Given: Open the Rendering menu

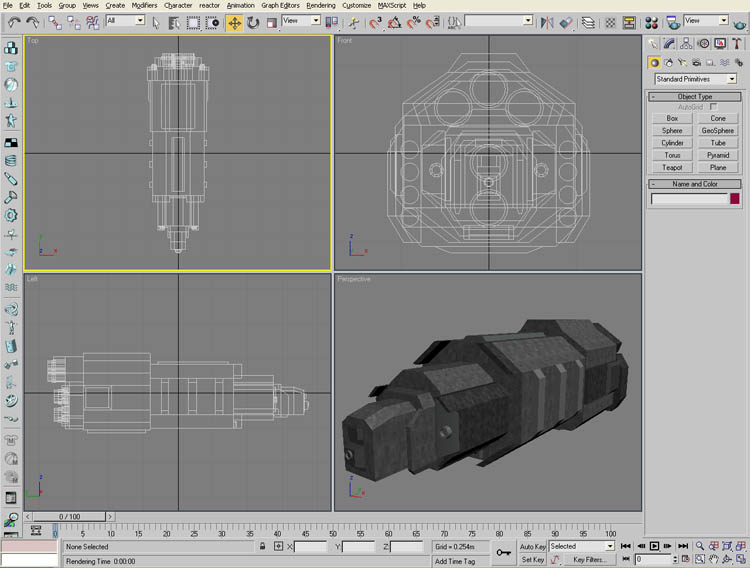Looking at the screenshot, I should pyautogui.click(x=320, y=5).
